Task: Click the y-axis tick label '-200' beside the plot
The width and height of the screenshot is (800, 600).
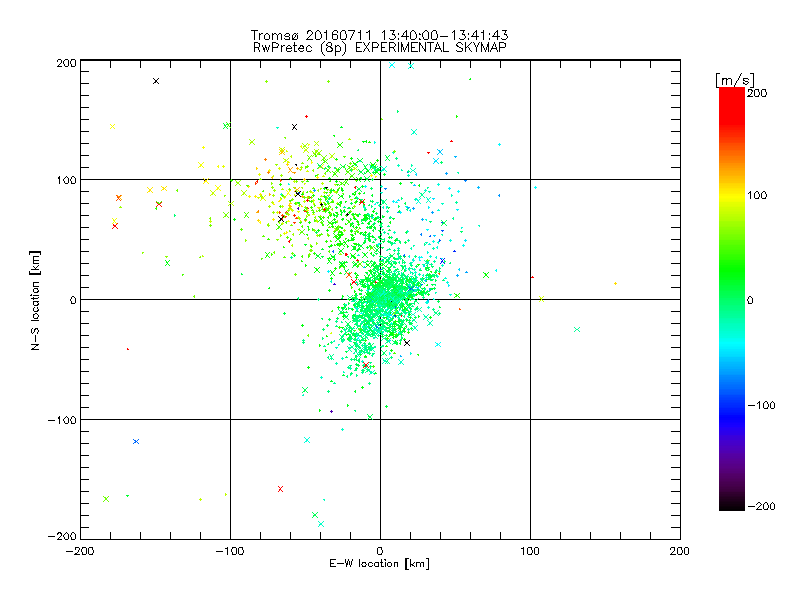Action: pyautogui.click(x=62, y=536)
